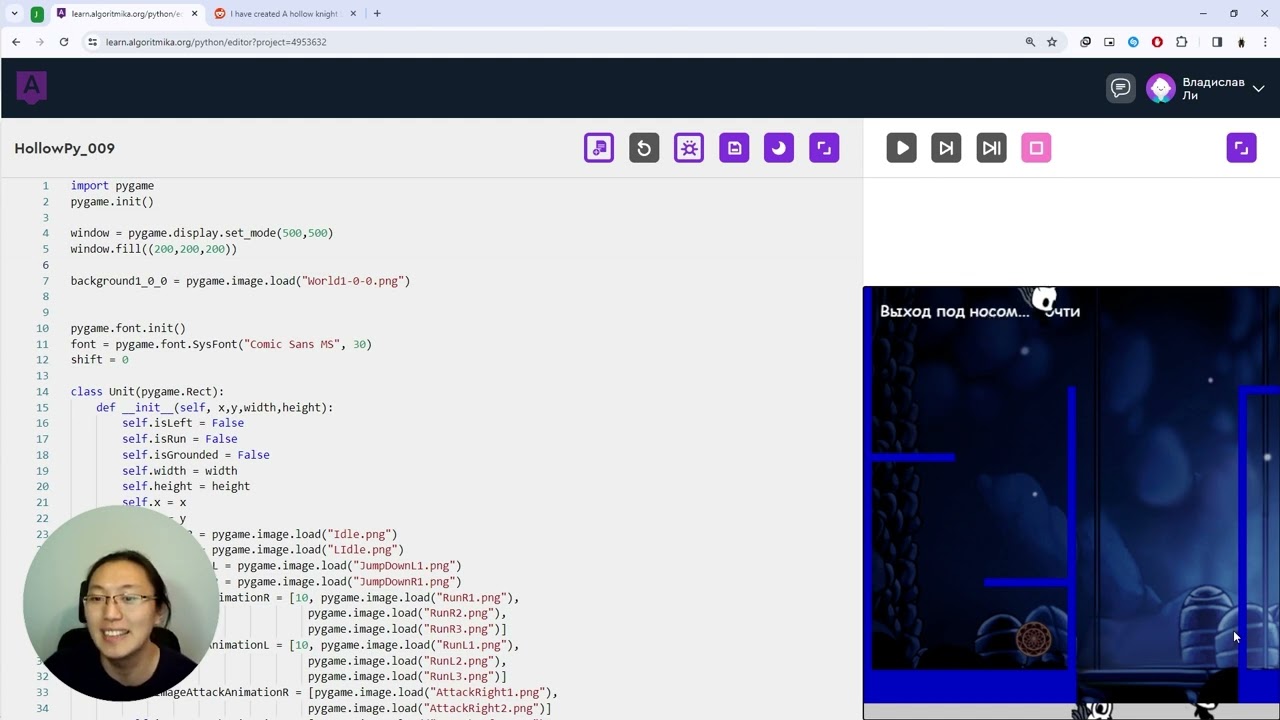Select the learn.algoritmika.org browser tab
The width and height of the screenshot is (1280, 720).
click(126, 14)
